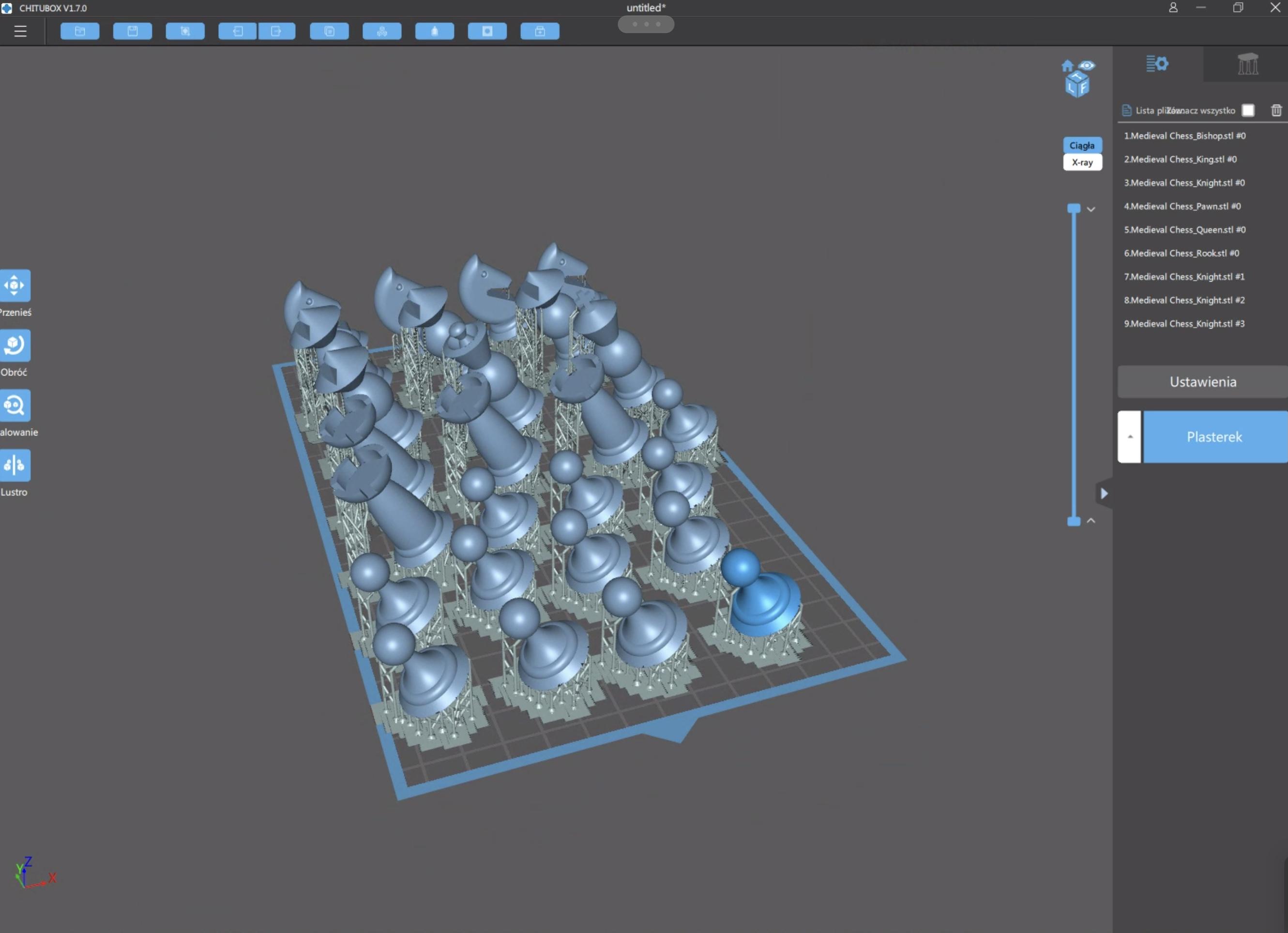Viewport: 1288px width, 933px height.
Task: Switch to the supports pillar tab
Action: point(1247,64)
